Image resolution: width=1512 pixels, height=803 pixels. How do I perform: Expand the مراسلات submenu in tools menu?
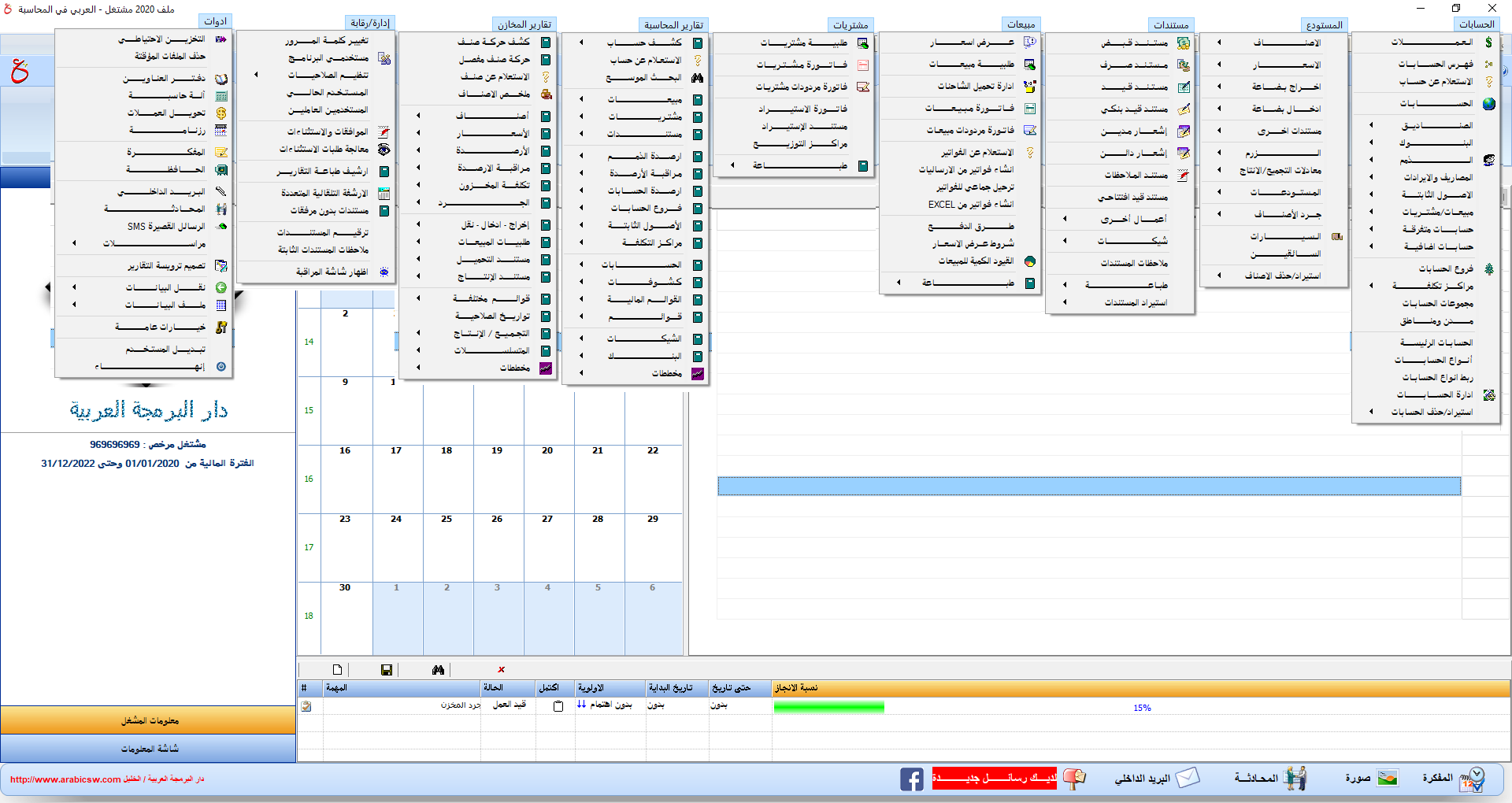154,243
